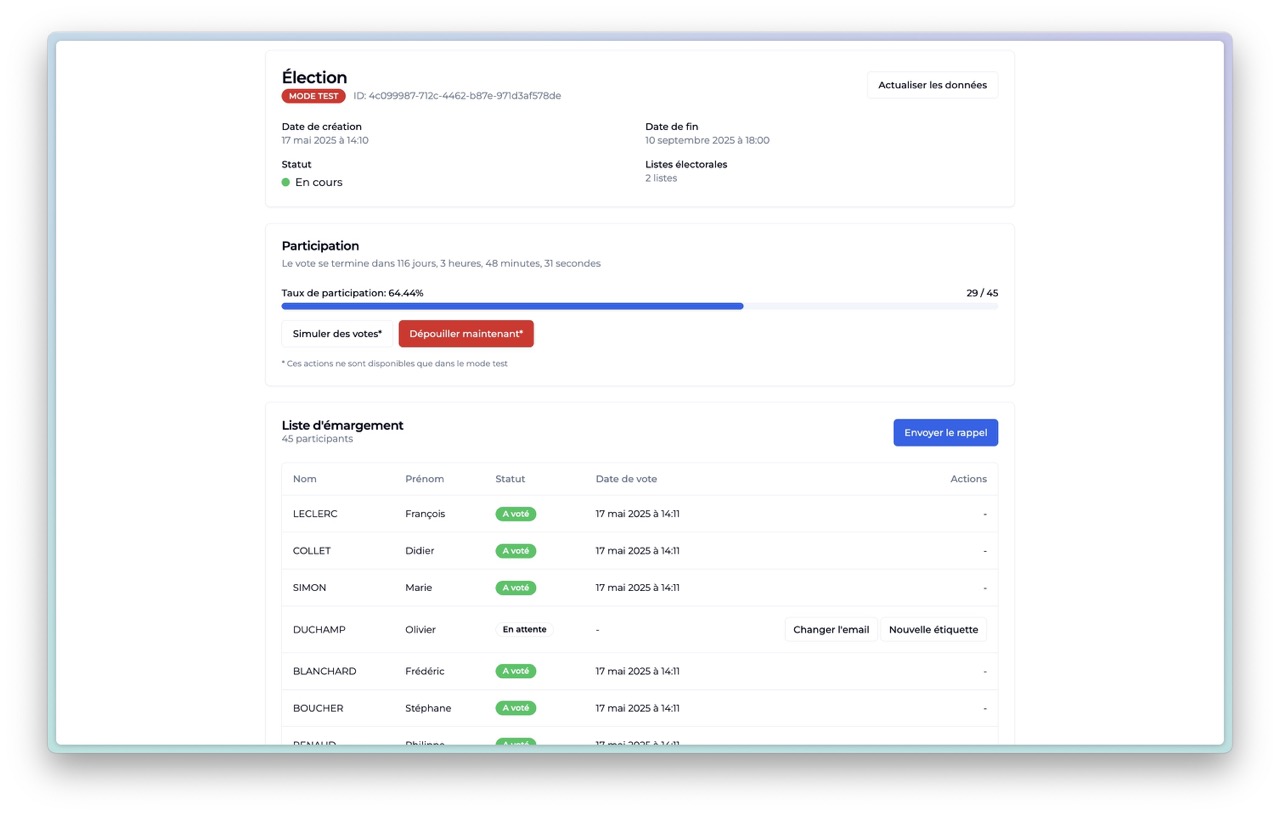
Task: Click the A voté badge for LECLERC
Action: pyautogui.click(x=516, y=514)
